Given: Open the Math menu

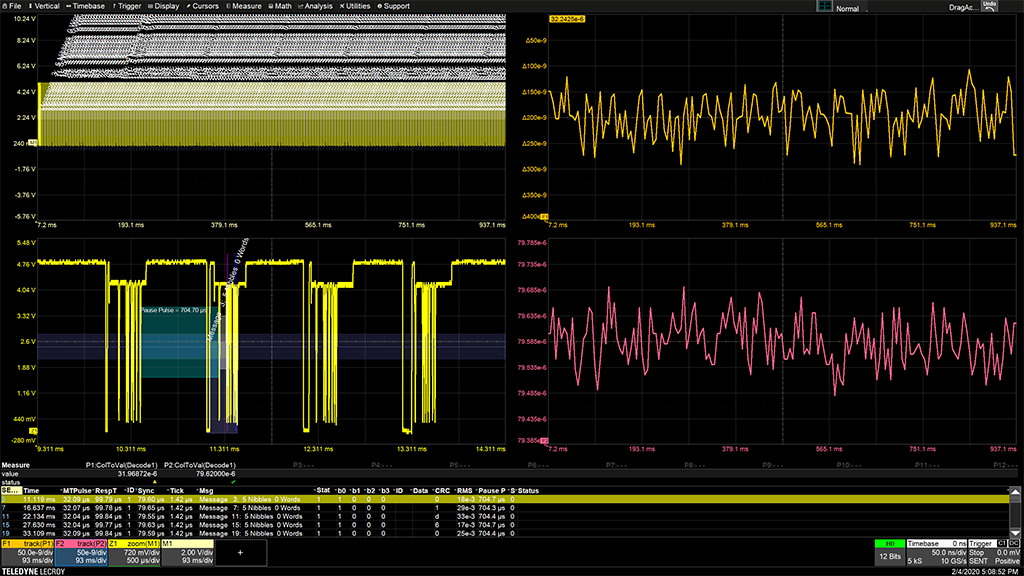Looking at the screenshot, I should 281,6.
